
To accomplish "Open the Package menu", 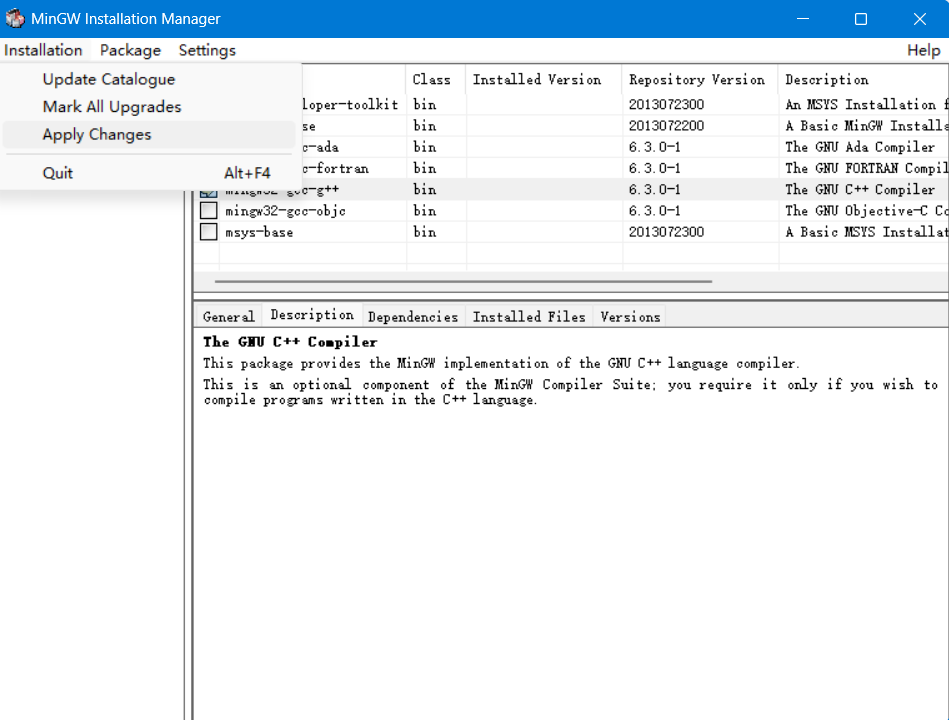I will coord(130,50).
